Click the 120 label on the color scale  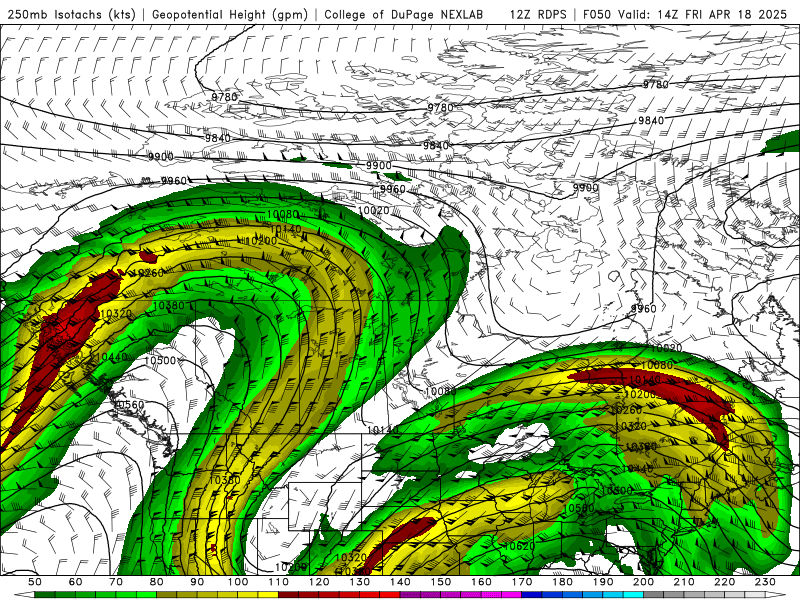point(319,582)
